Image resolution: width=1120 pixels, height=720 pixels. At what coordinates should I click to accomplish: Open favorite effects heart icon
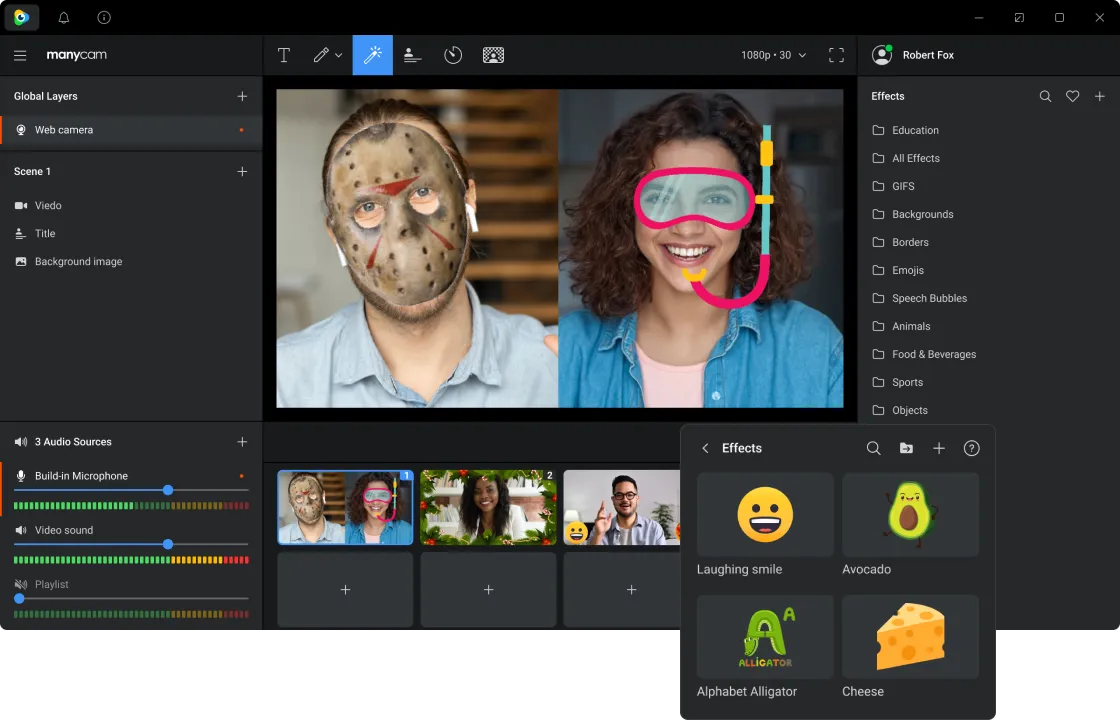click(x=1072, y=96)
